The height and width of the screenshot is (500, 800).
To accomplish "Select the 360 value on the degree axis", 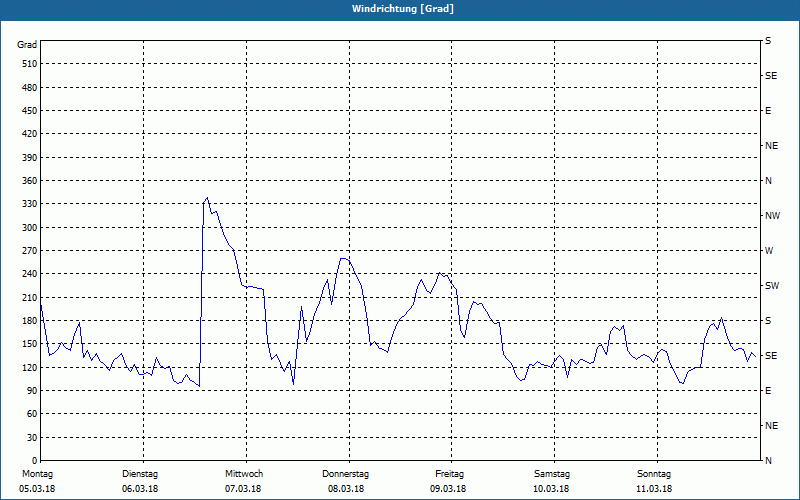I will click(x=30, y=181).
